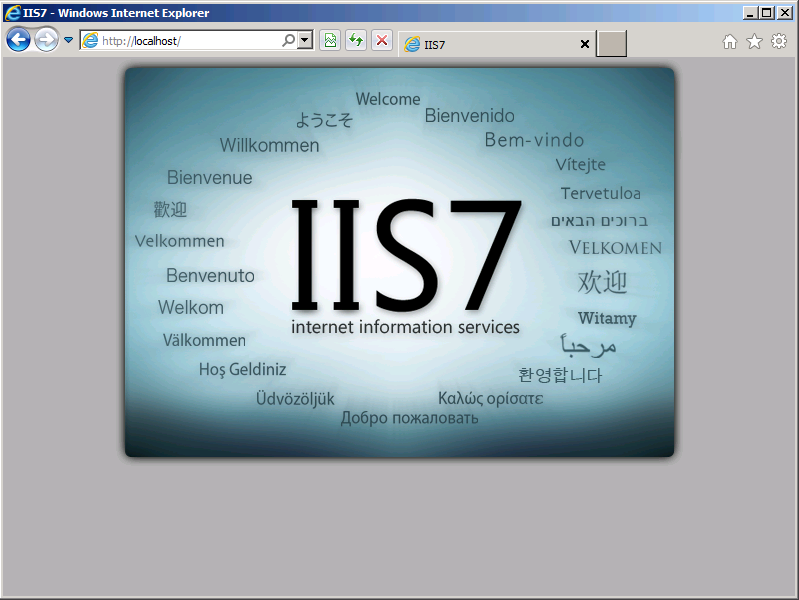
Task: Go to Home via the house icon
Action: [x=730, y=41]
